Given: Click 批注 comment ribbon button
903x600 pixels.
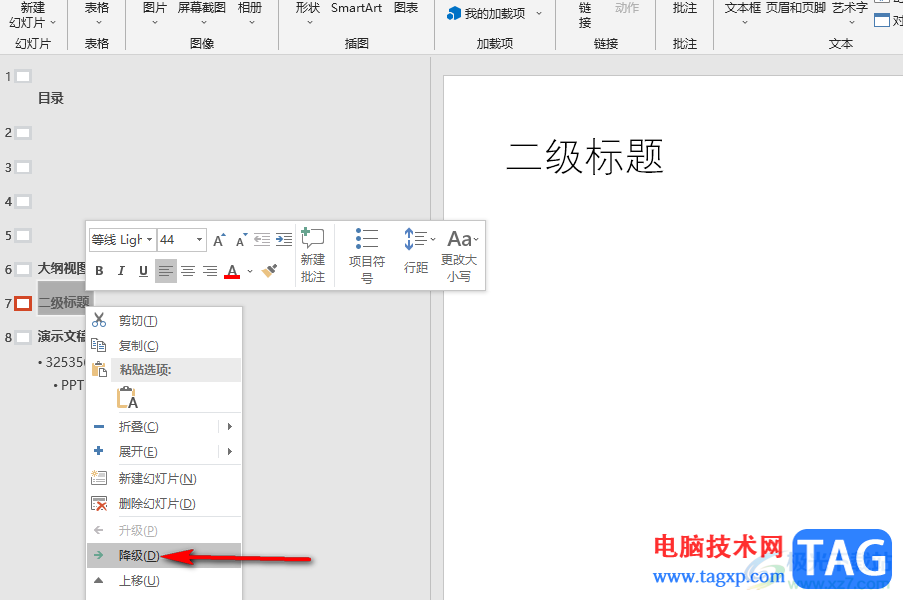Looking at the screenshot, I should click(x=685, y=8).
